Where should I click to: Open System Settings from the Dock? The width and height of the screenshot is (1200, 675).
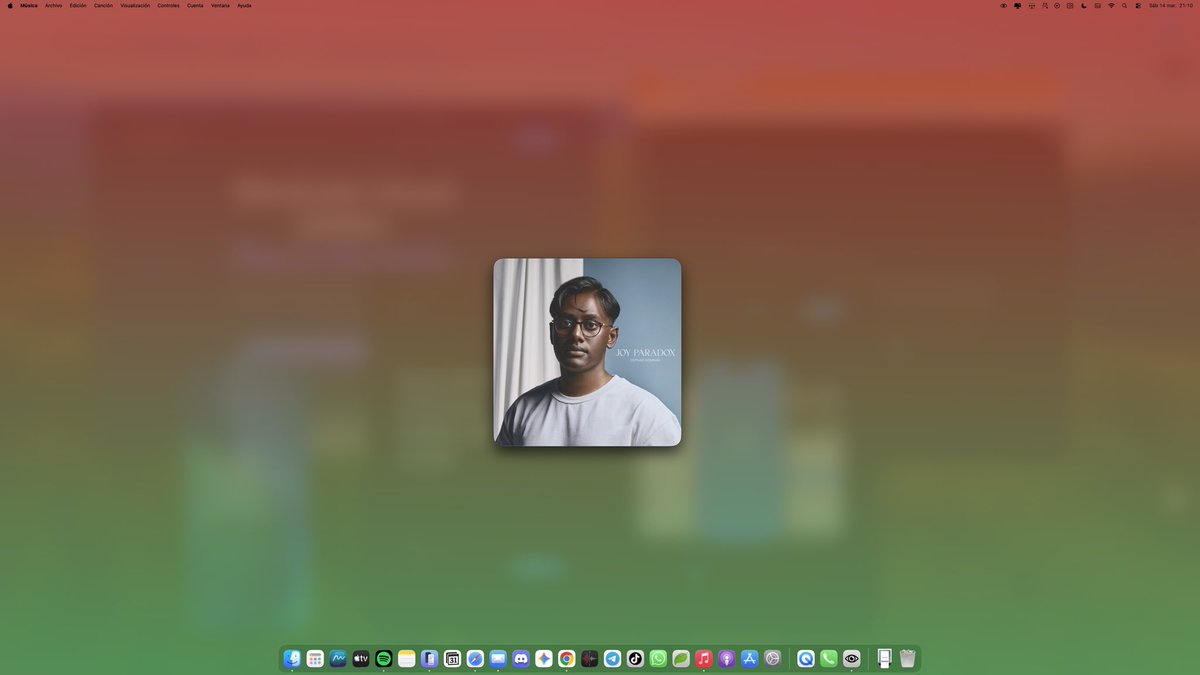click(773, 658)
